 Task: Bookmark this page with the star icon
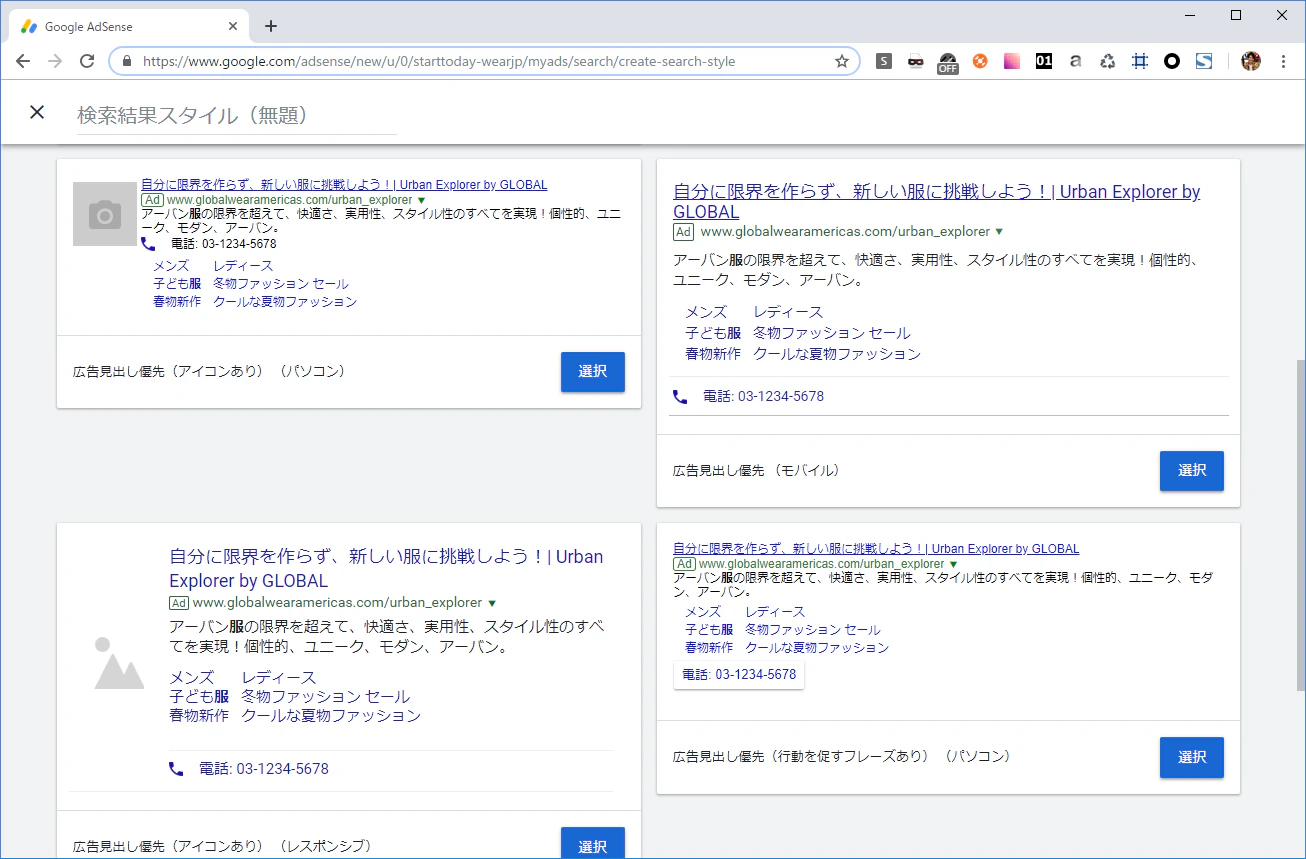pyautogui.click(x=842, y=61)
